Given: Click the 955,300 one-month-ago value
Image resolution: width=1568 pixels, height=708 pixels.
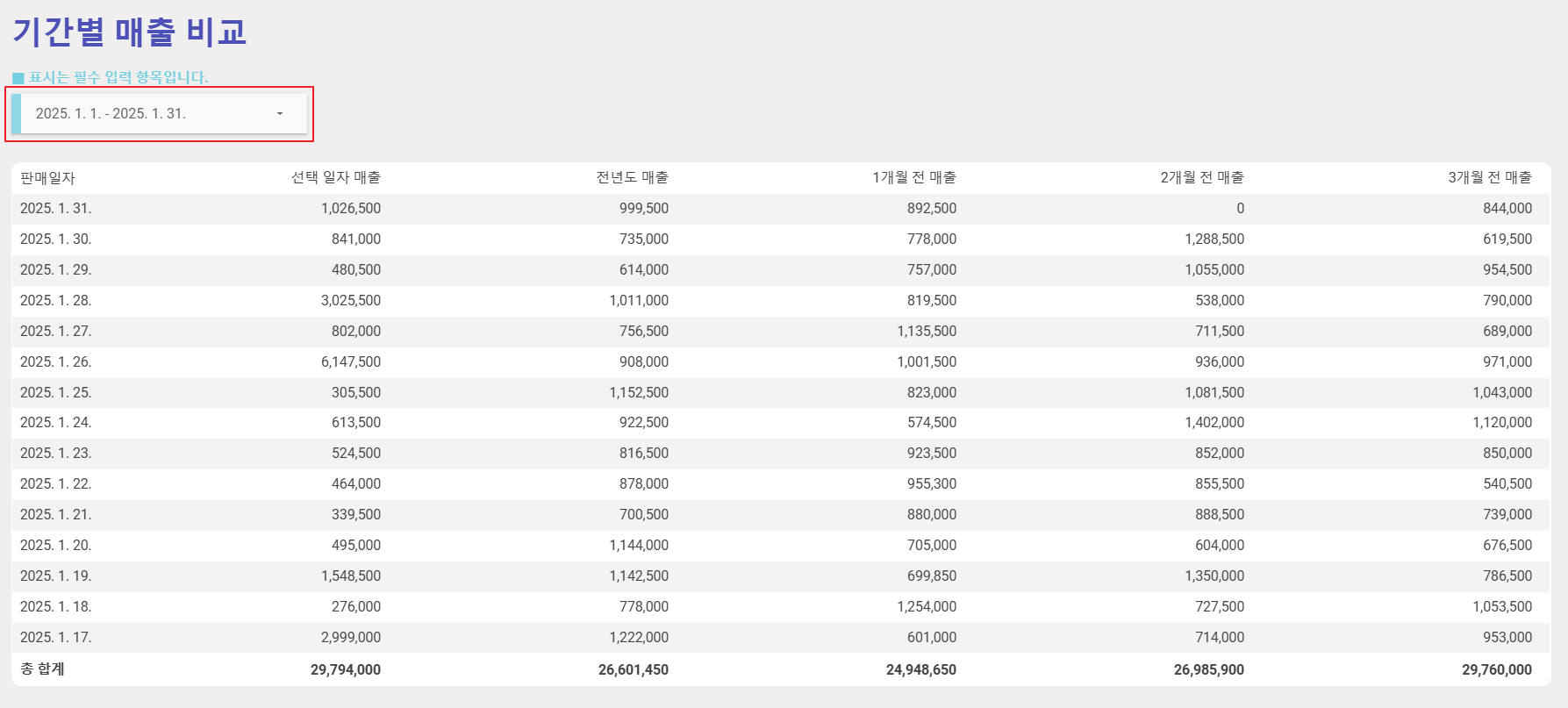Looking at the screenshot, I should pos(932,484).
